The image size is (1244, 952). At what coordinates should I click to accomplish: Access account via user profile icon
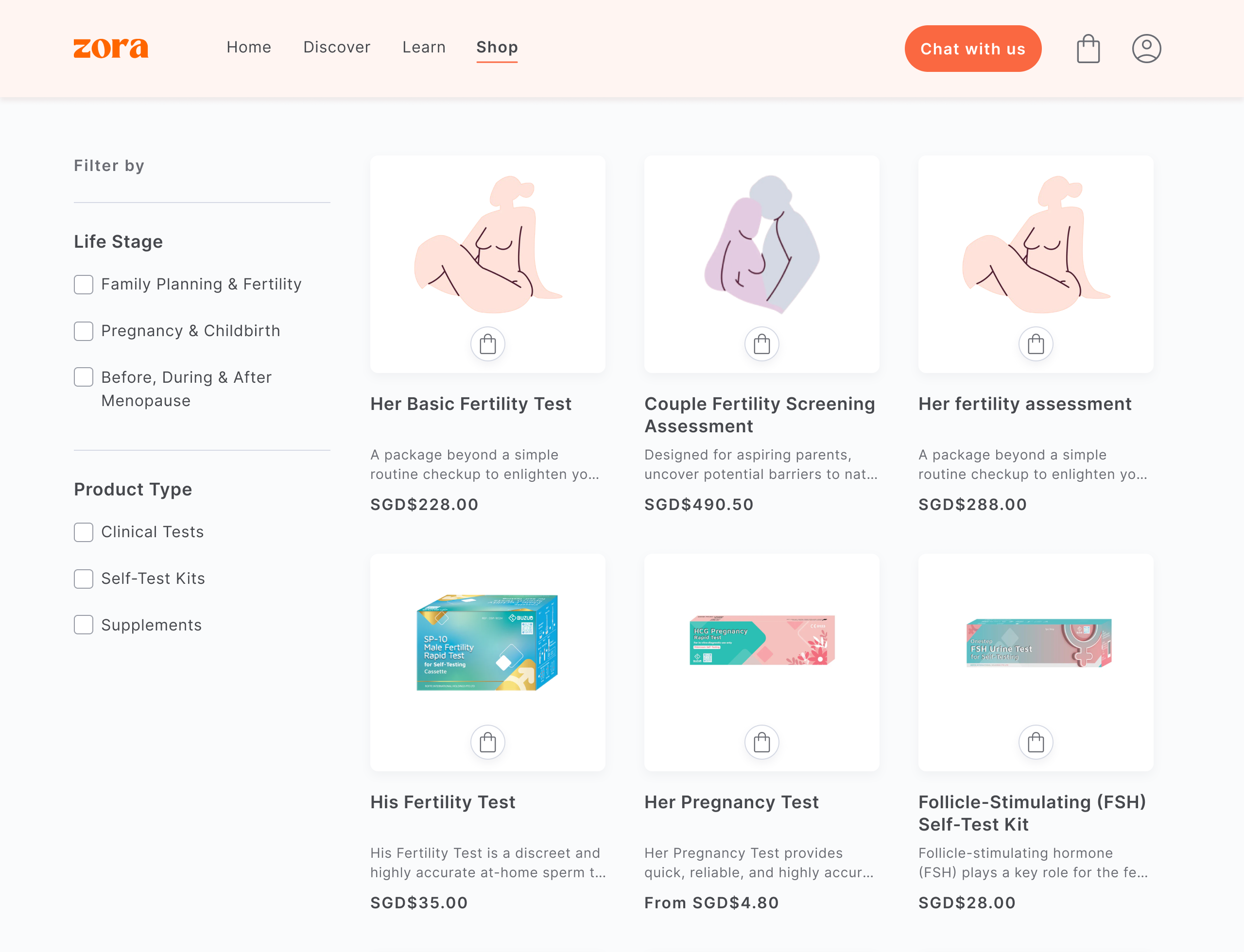click(1145, 47)
